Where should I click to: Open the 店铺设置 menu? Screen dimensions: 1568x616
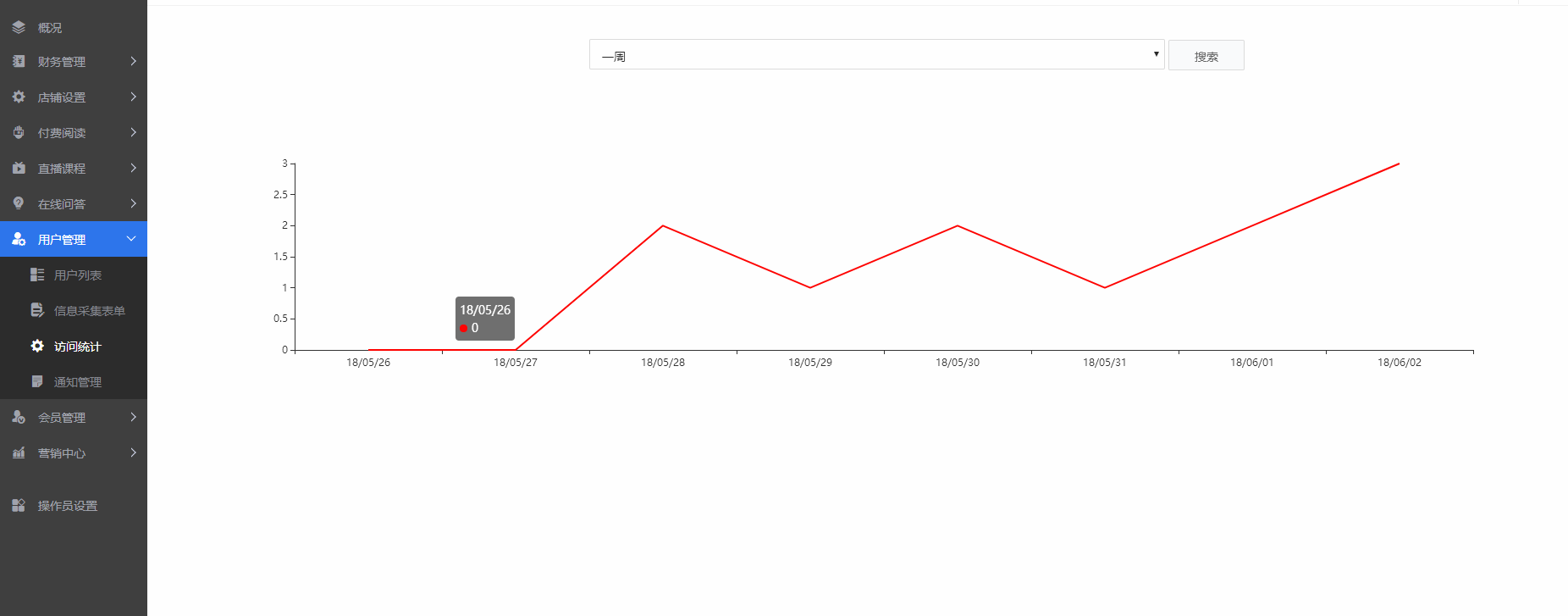tap(74, 97)
